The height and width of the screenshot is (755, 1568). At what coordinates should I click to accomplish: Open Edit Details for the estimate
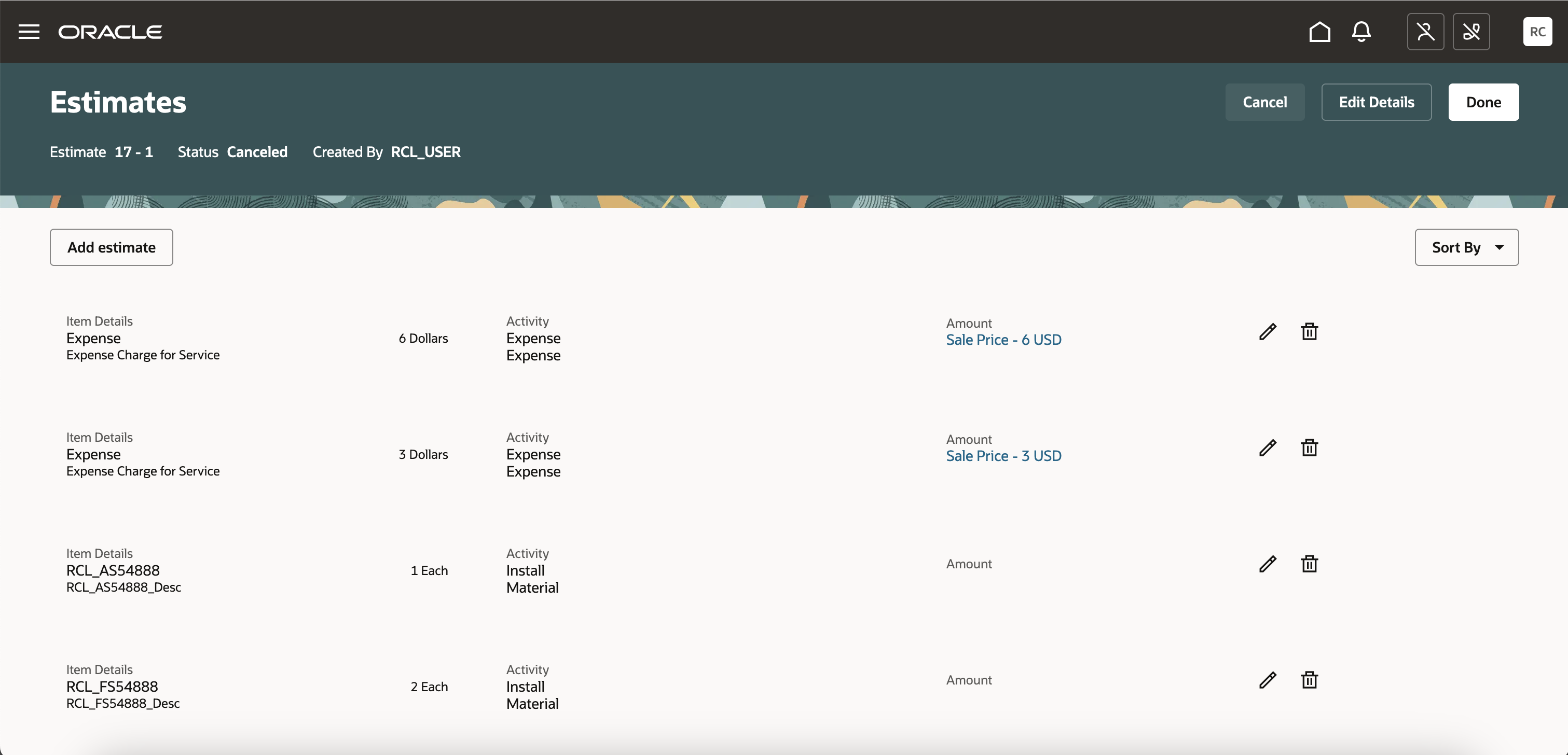(x=1376, y=102)
